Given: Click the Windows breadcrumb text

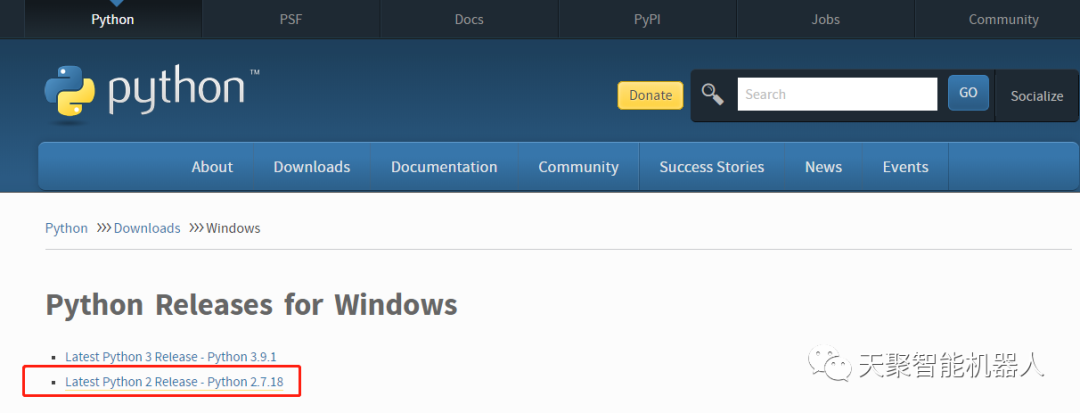Looking at the screenshot, I should 233,228.
